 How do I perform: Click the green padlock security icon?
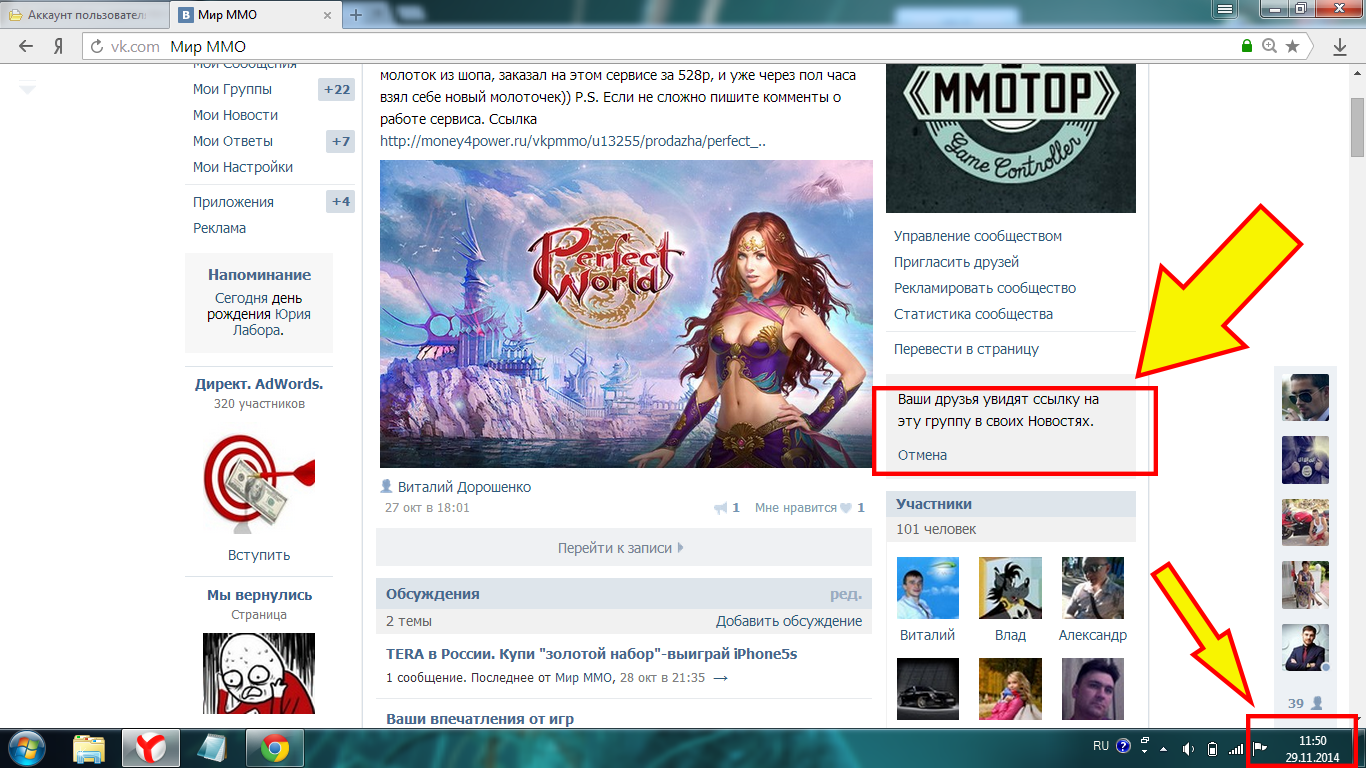point(1246,46)
